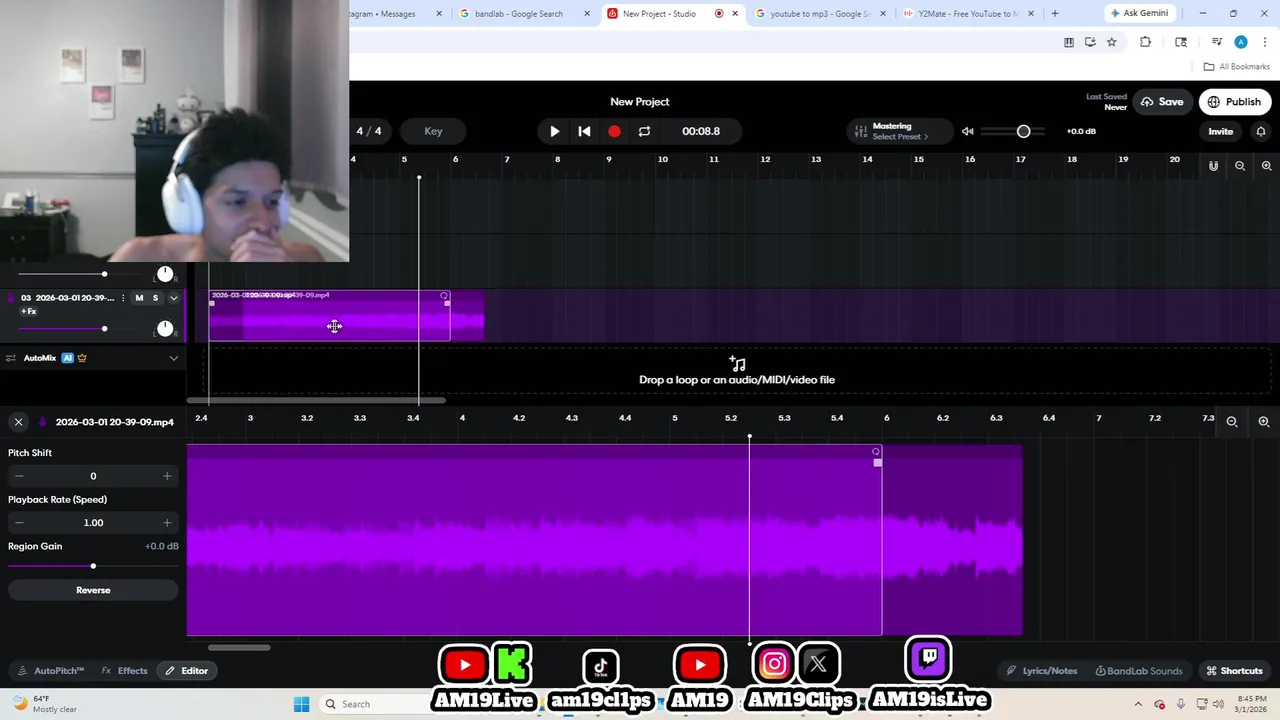
Task: Click the Reverse button
Action: pos(93,590)
